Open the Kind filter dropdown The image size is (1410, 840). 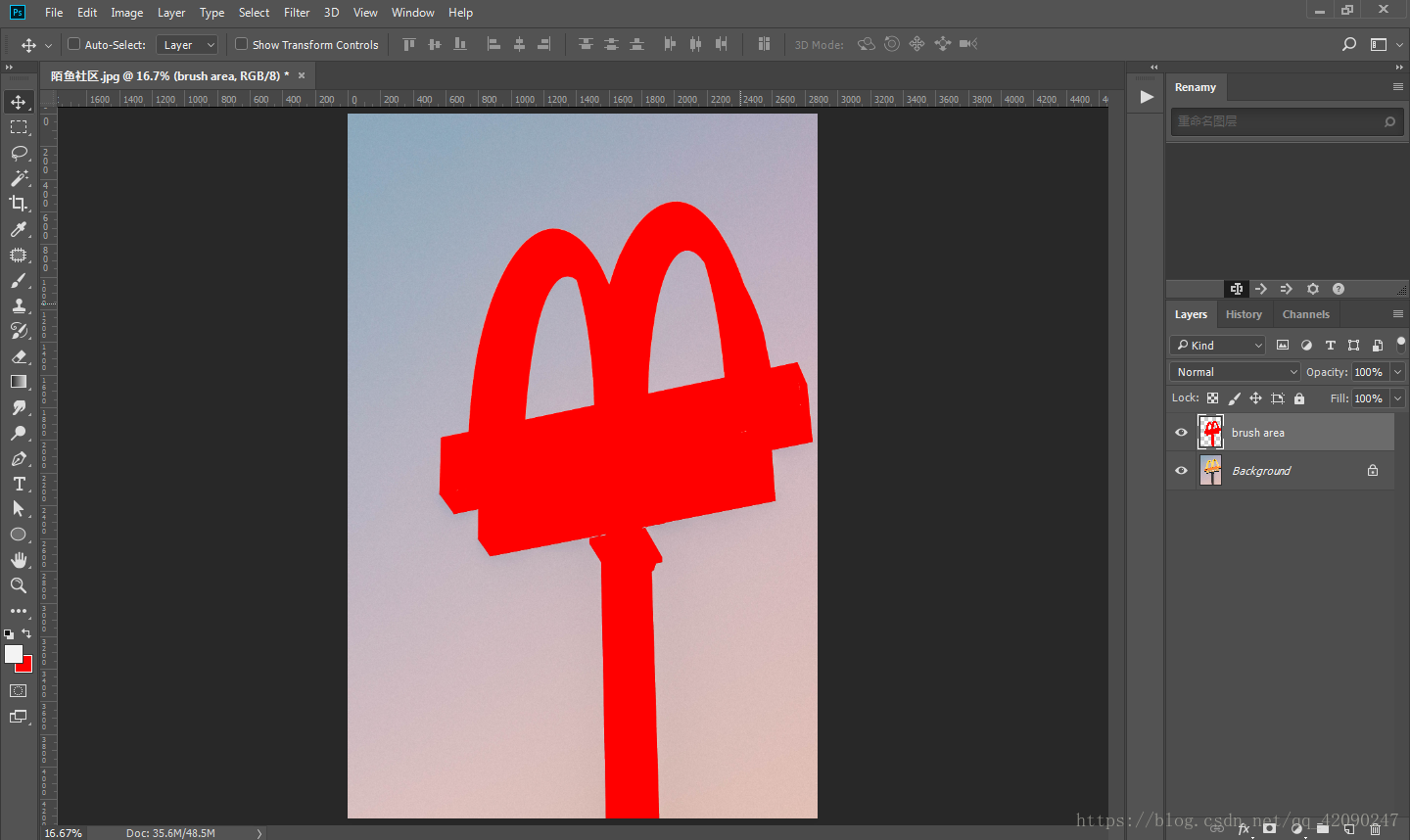(1218, 345)
